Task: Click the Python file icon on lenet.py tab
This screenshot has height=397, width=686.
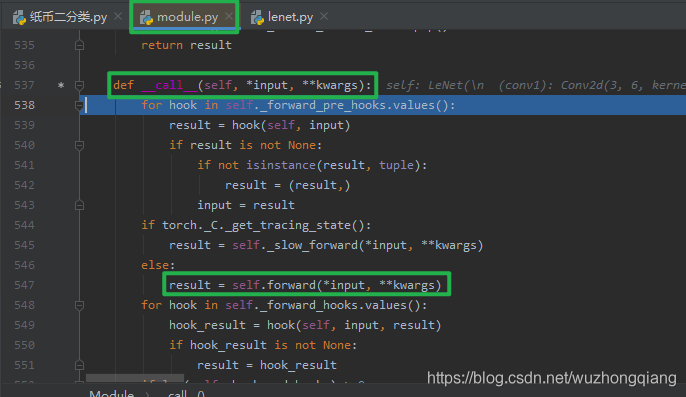Action: tap(257, 18)
